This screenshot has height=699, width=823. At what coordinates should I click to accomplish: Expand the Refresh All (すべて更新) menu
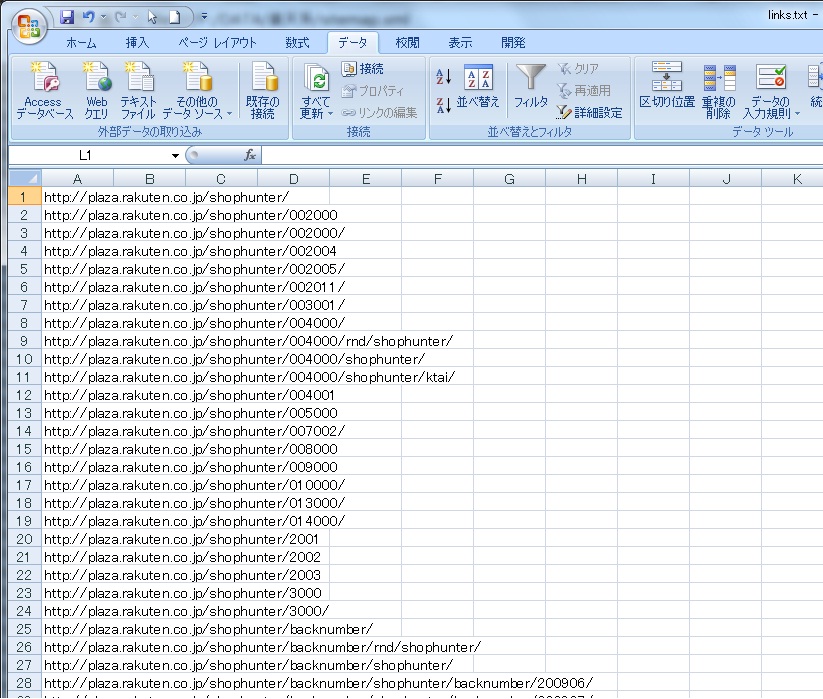(317, 113)
